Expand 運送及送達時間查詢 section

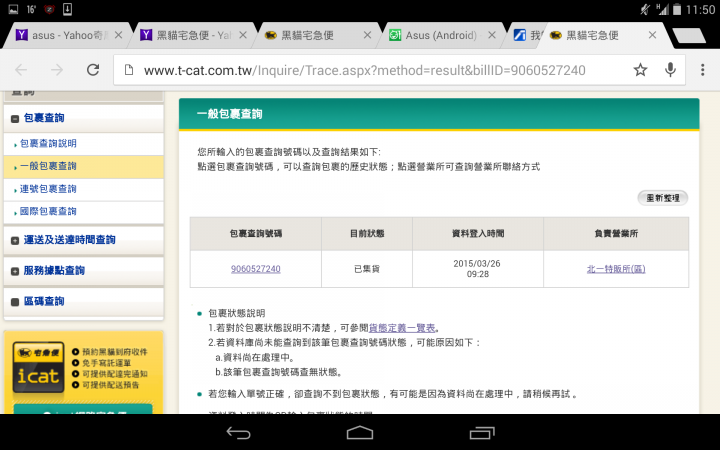click(x=15, y=241)
